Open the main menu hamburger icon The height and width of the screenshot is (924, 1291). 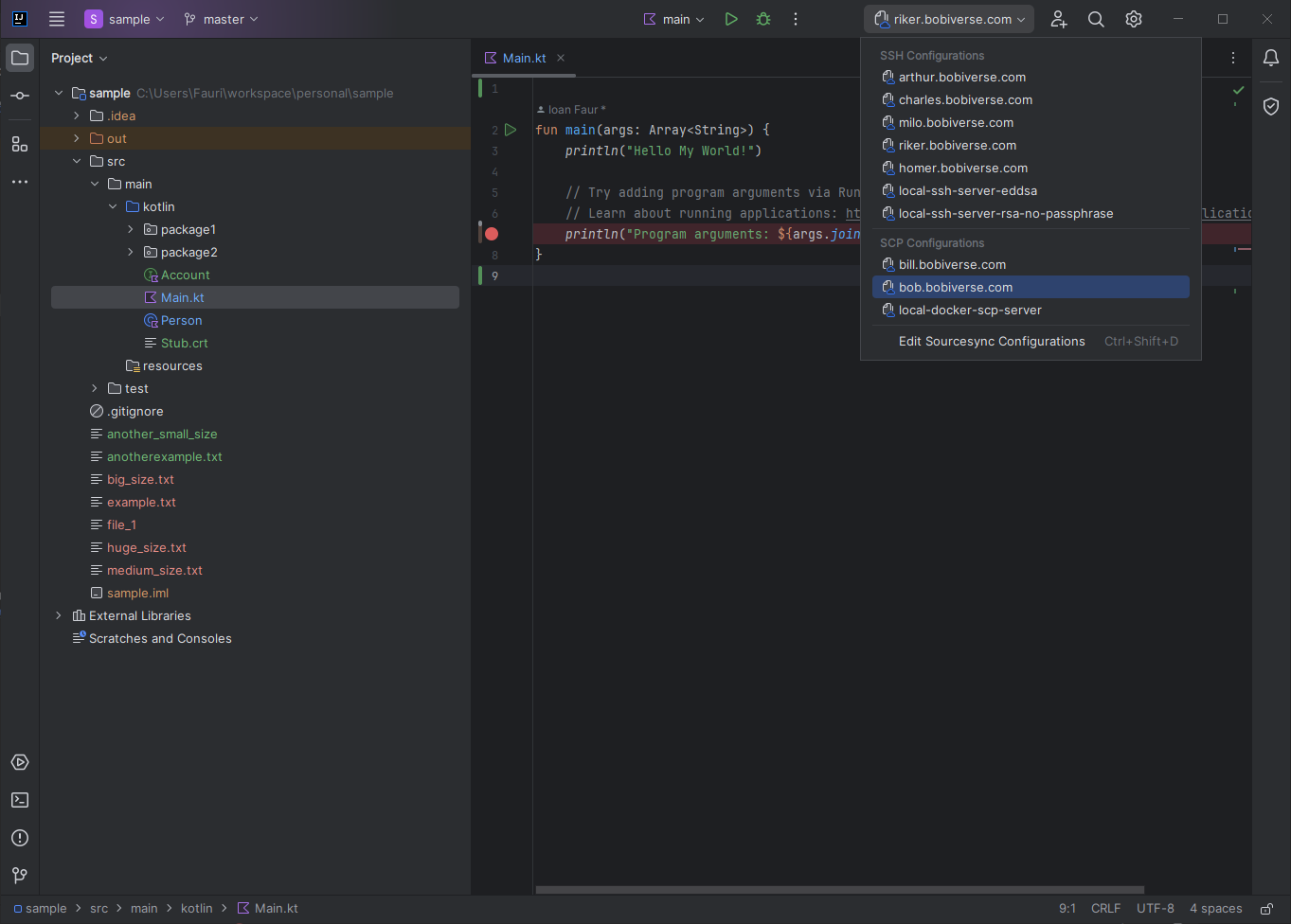(x=57, y=19)
